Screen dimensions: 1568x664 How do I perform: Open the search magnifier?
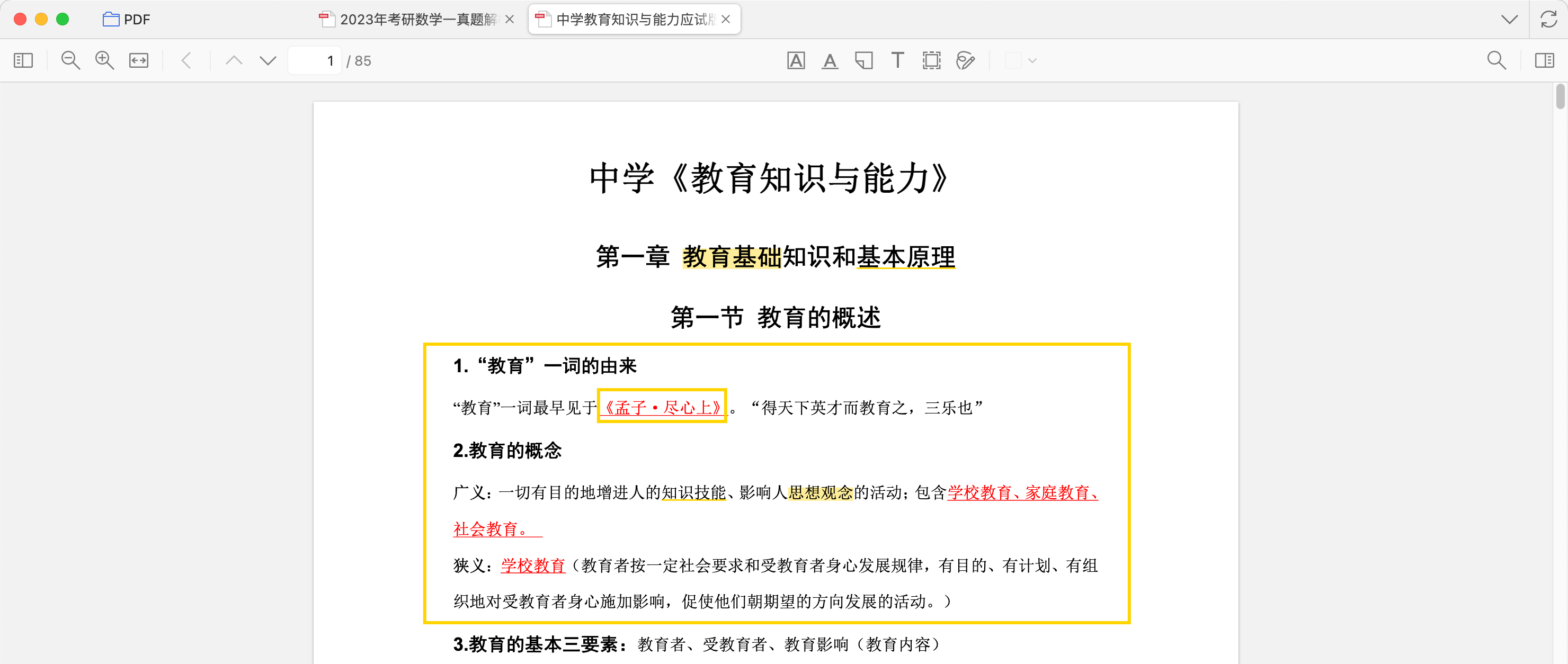[x=1496, y=60]
